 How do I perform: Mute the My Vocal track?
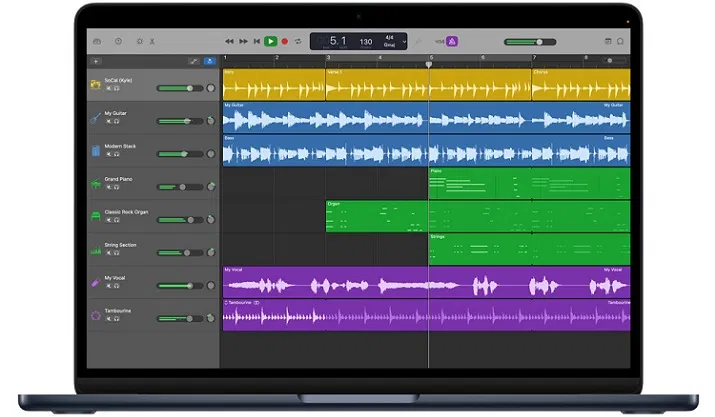[x=109, y=286]
